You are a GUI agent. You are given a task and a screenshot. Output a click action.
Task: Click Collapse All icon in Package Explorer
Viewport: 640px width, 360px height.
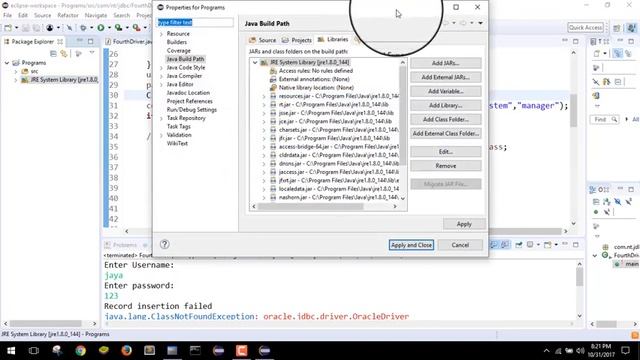pos(53,53)
